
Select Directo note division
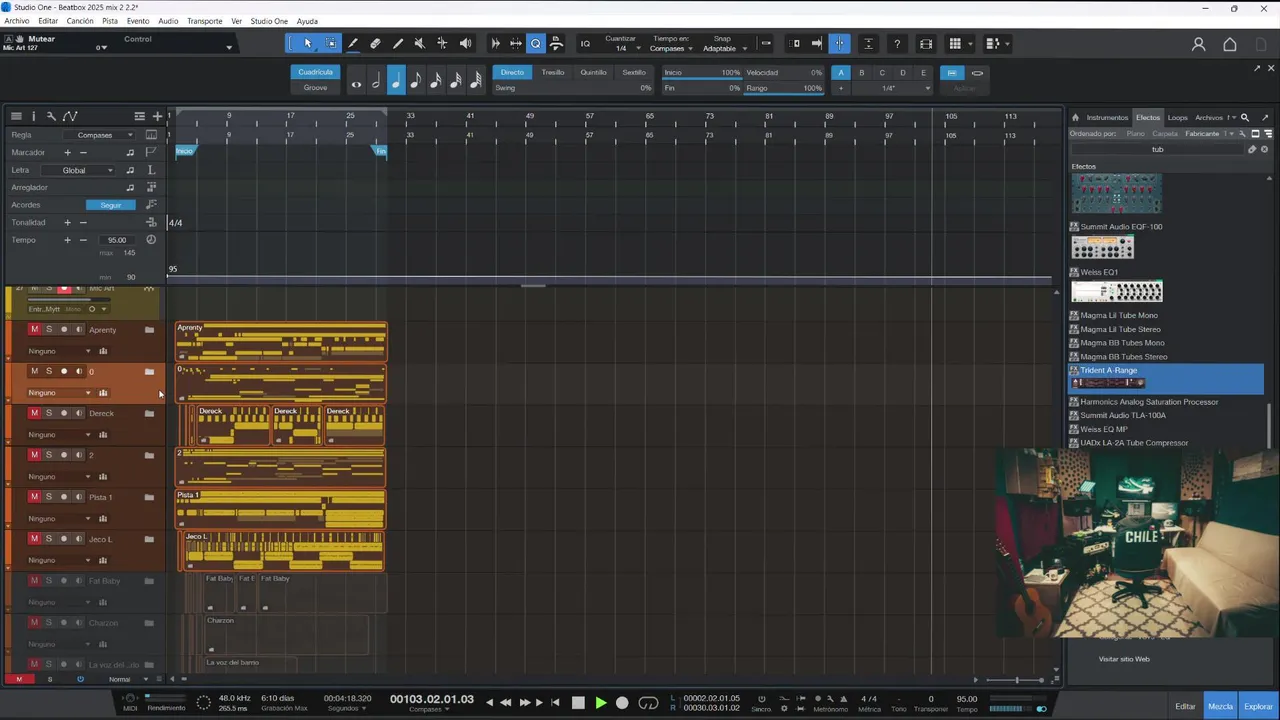[x=512, y=72]
